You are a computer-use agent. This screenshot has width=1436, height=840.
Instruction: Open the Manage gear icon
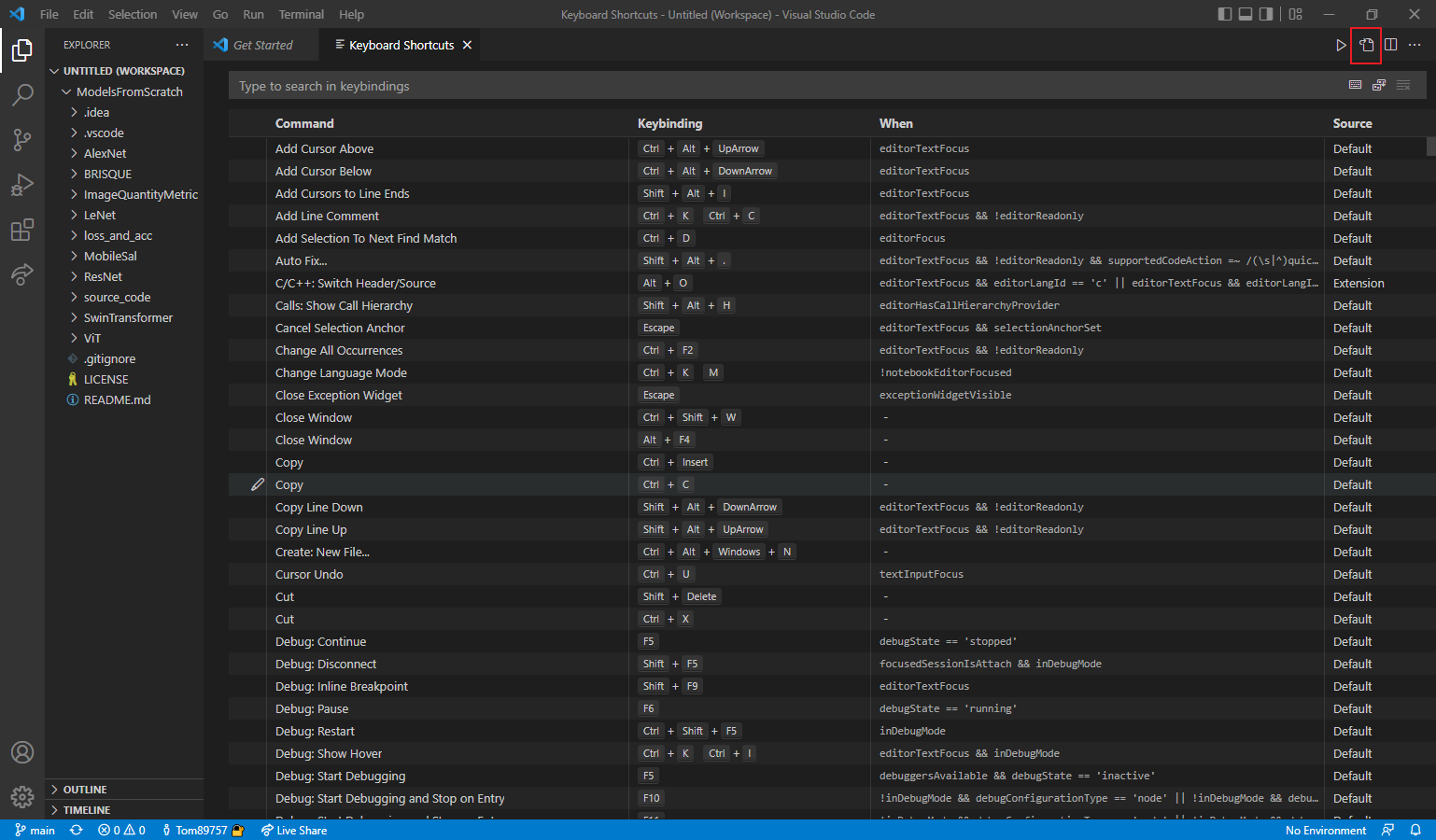click(22, 797)
